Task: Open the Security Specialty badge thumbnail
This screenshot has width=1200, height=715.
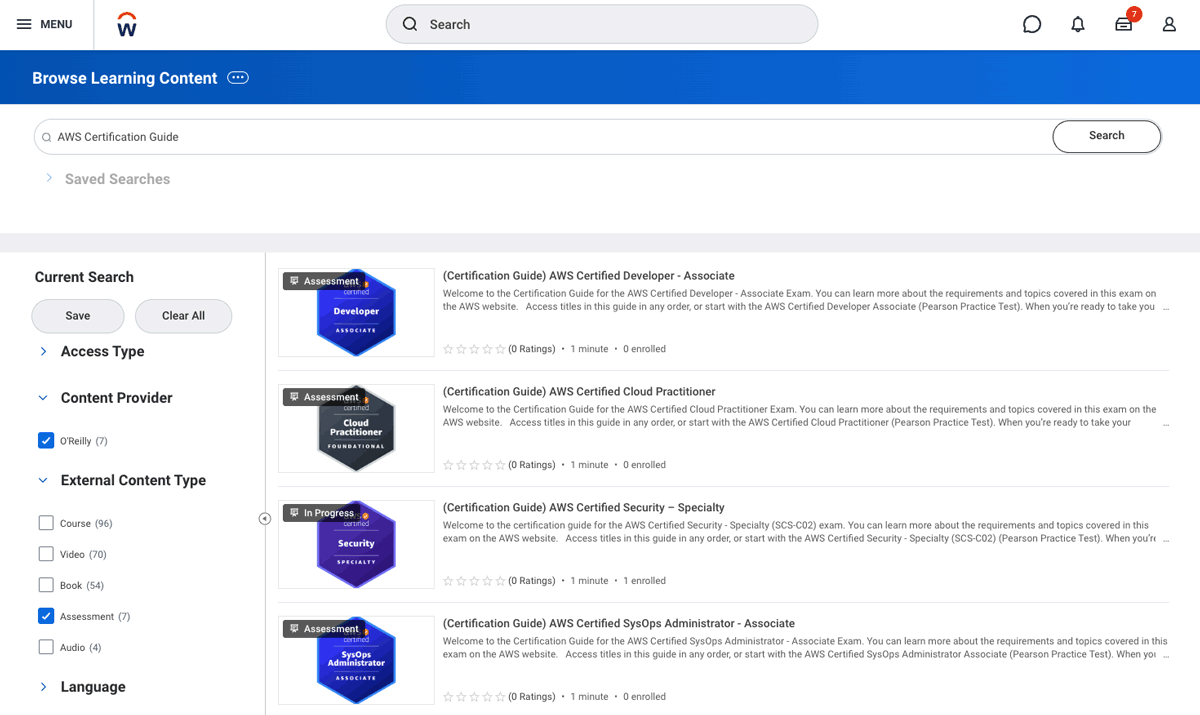Action: pos(356,545)
